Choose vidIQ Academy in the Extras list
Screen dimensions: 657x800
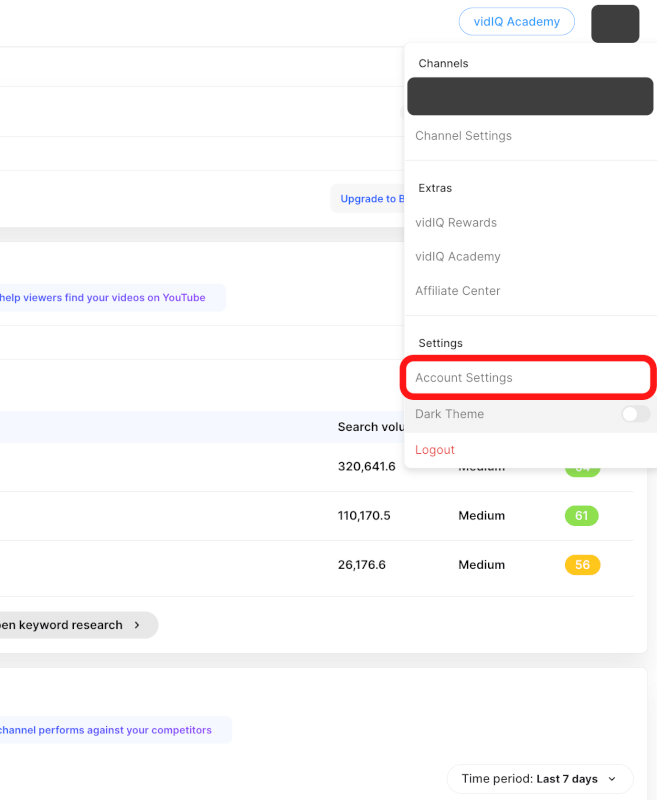458,257
